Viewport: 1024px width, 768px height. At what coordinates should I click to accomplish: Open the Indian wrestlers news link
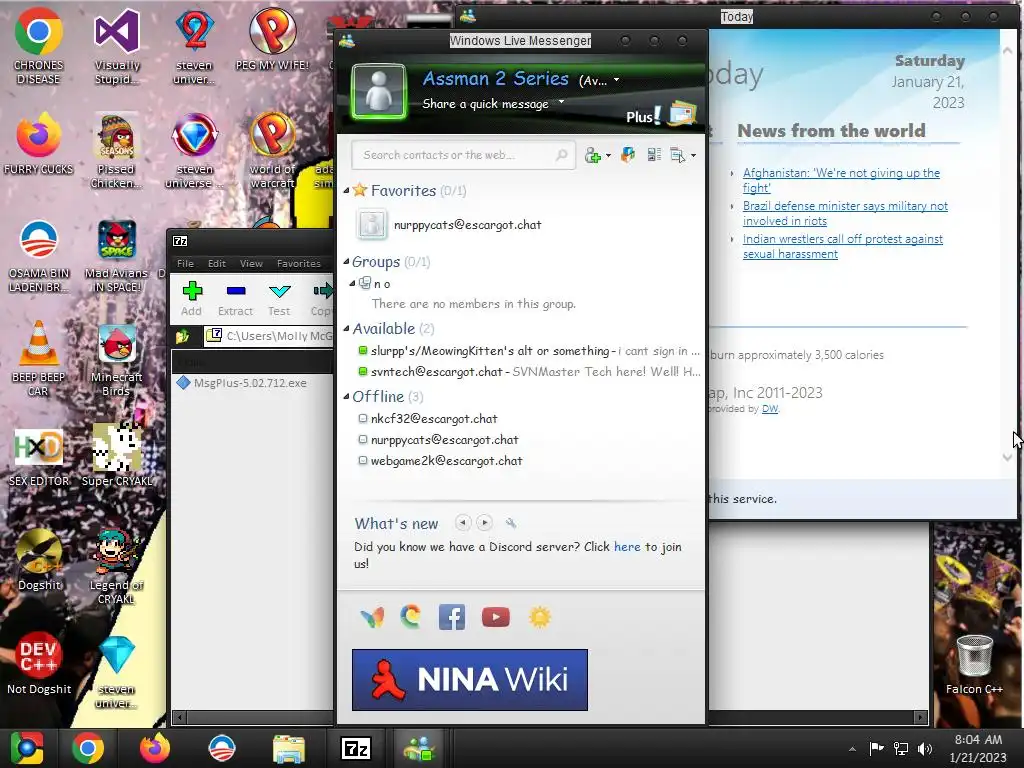point(842,246)
